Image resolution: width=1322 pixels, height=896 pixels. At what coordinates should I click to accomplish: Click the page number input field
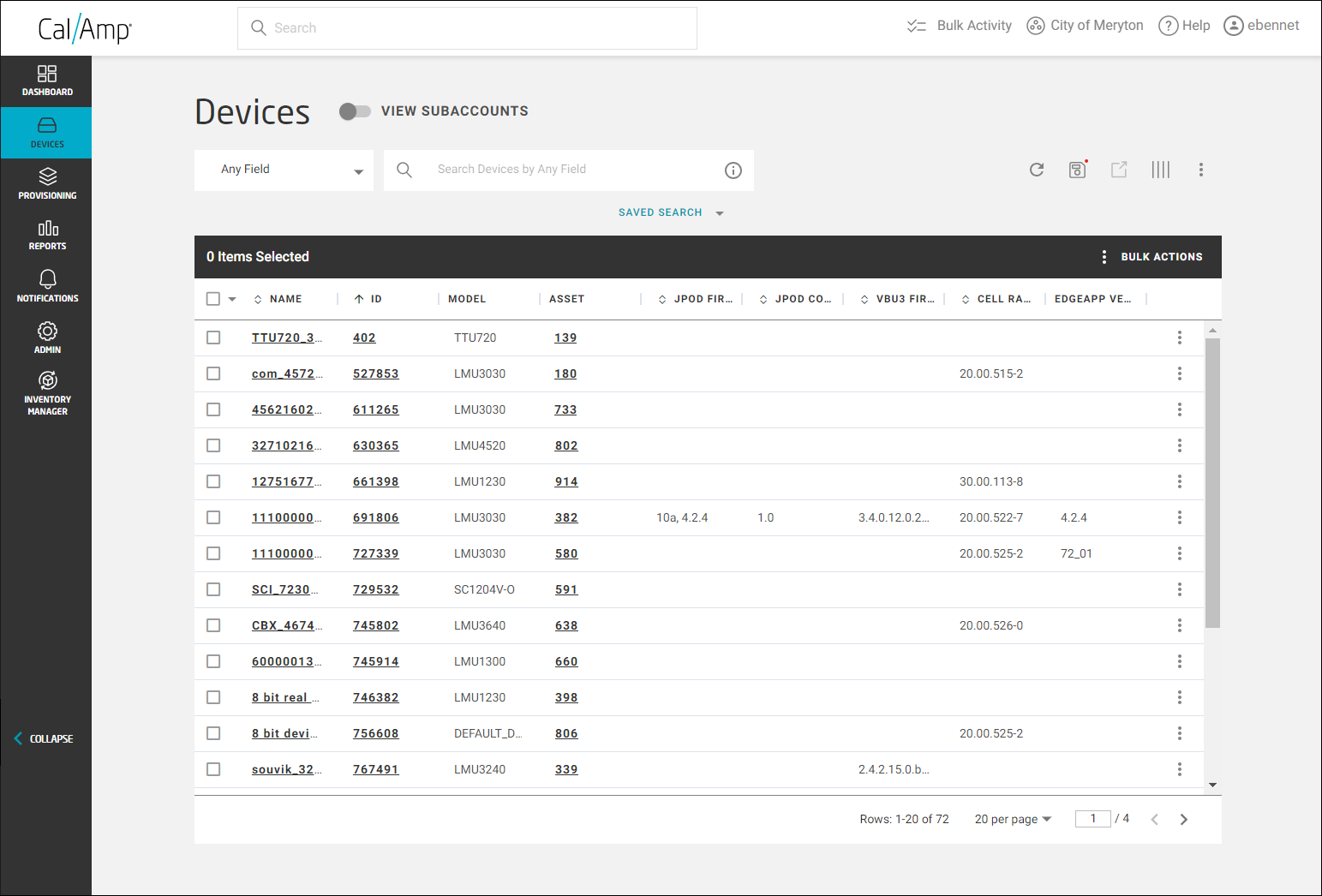(x=1093, y=819)
